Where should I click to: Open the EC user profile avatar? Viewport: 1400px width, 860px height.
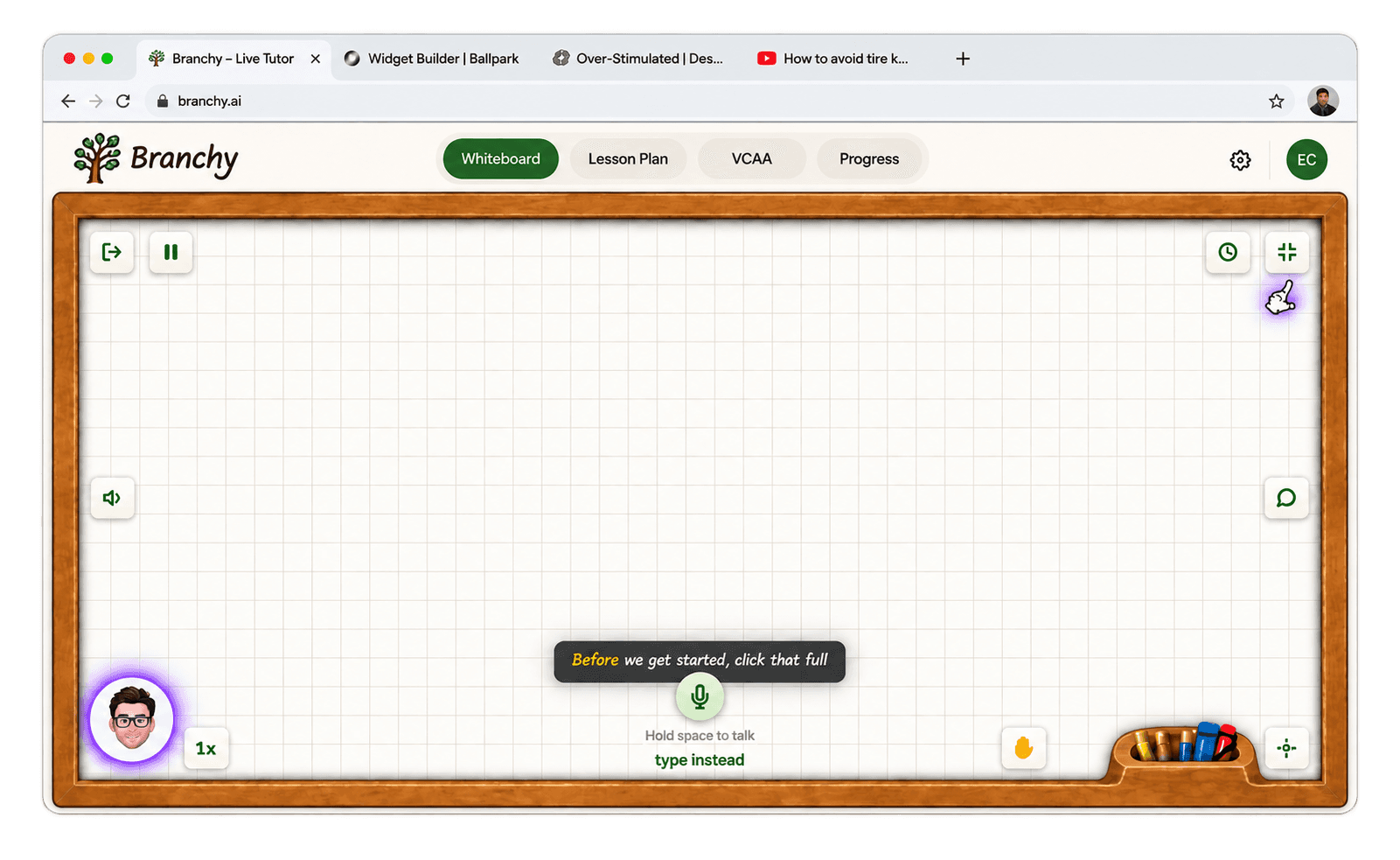(x=1306, y=159)
